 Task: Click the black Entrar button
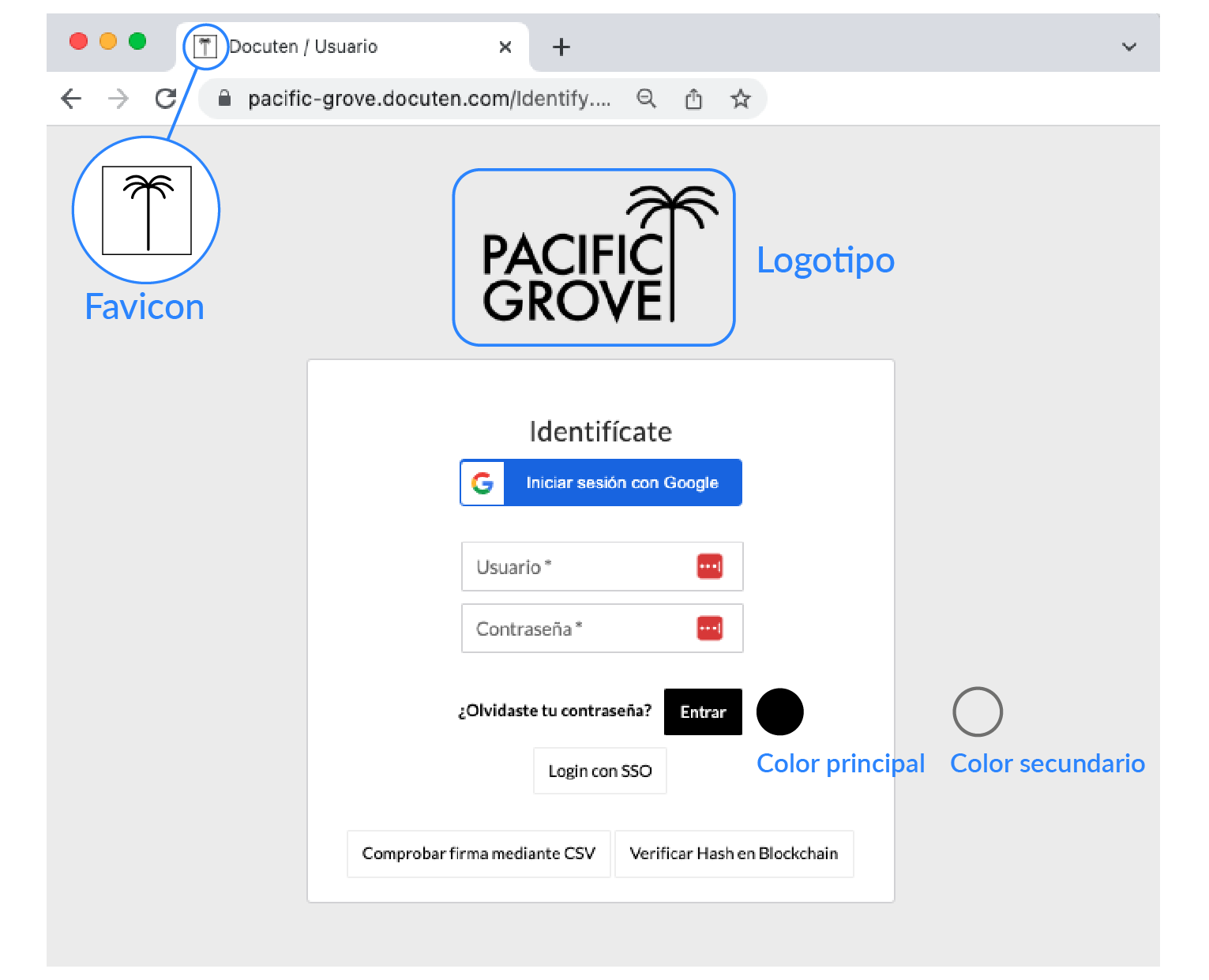703,712
